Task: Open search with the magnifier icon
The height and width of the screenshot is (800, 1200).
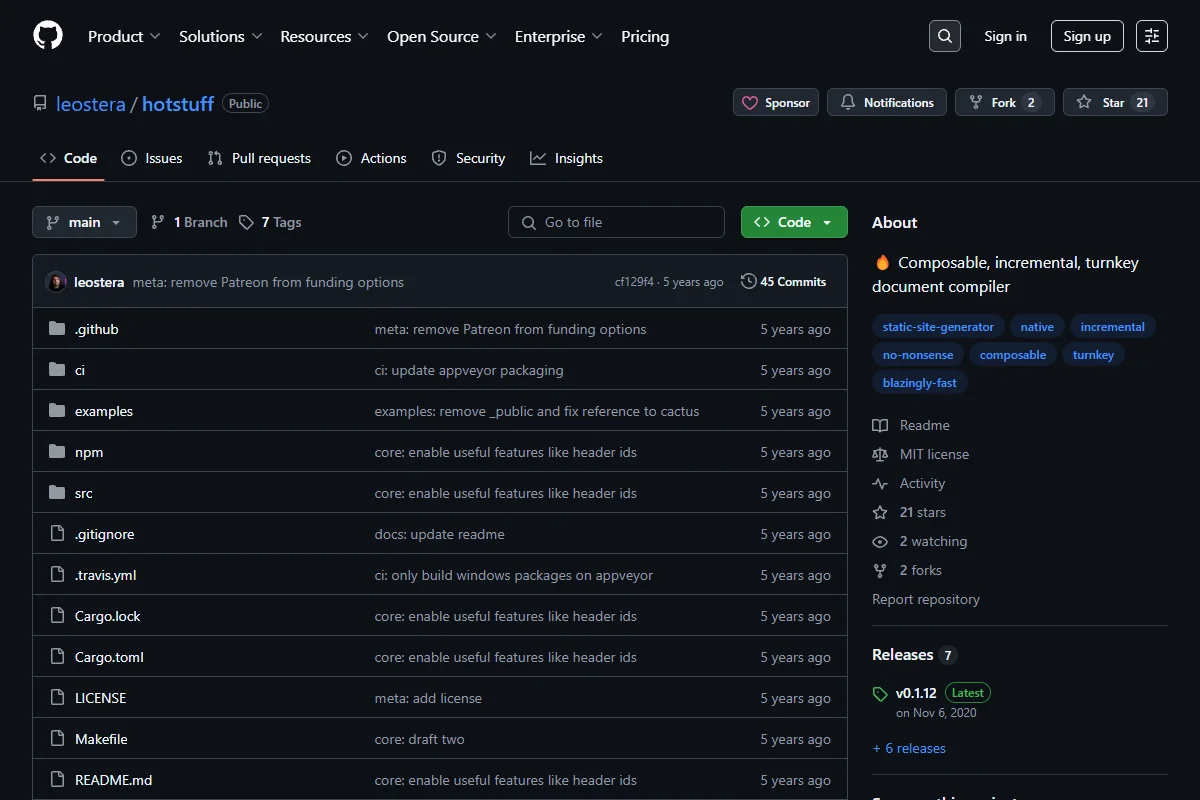Action: click(945, 36)
